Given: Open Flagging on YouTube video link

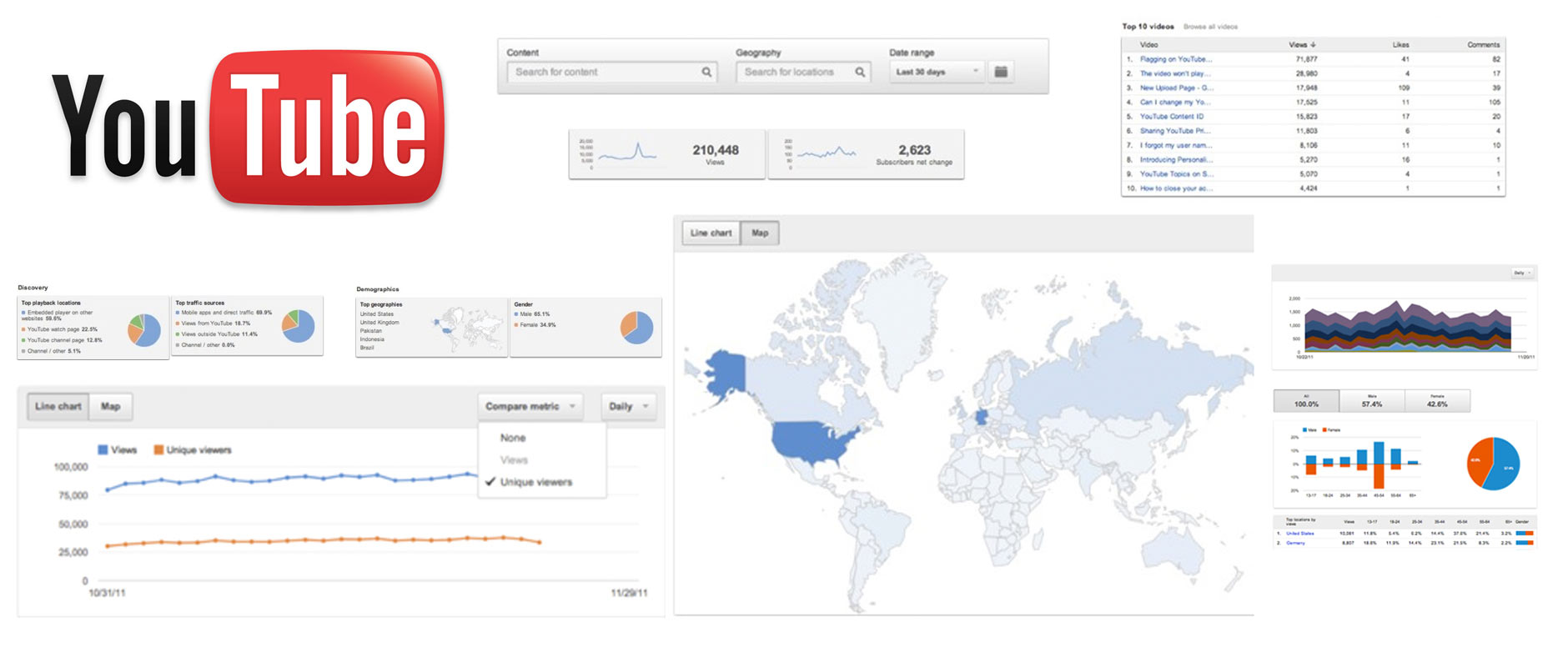Looking at the screenshot, I should point(1176,59).
